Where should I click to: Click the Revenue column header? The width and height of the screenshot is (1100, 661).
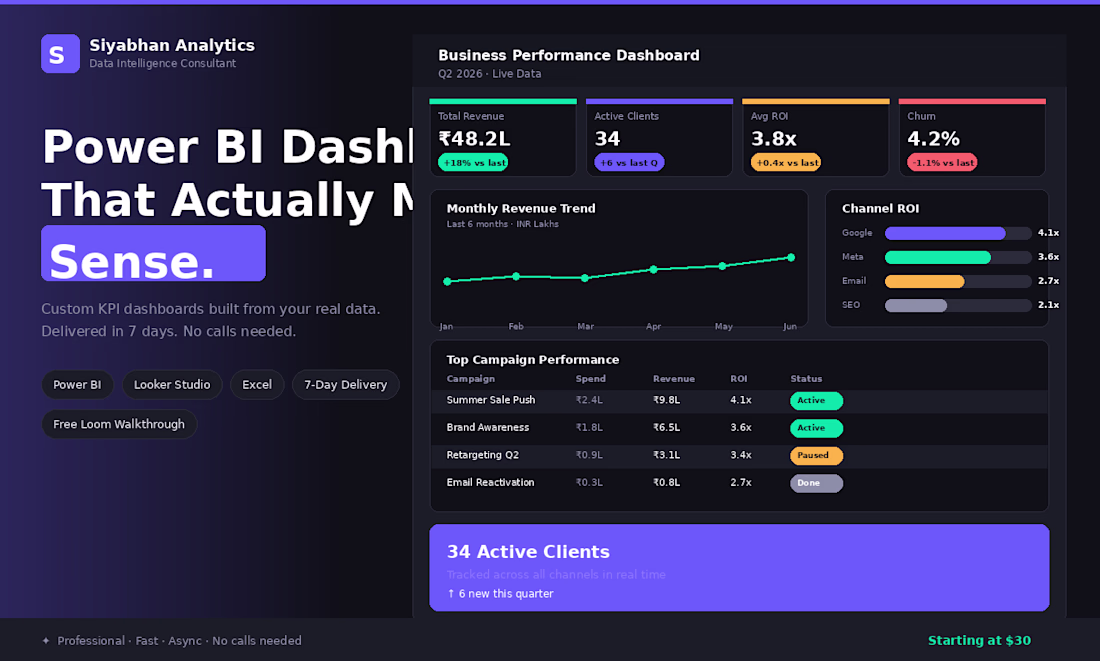click(673, 379)
